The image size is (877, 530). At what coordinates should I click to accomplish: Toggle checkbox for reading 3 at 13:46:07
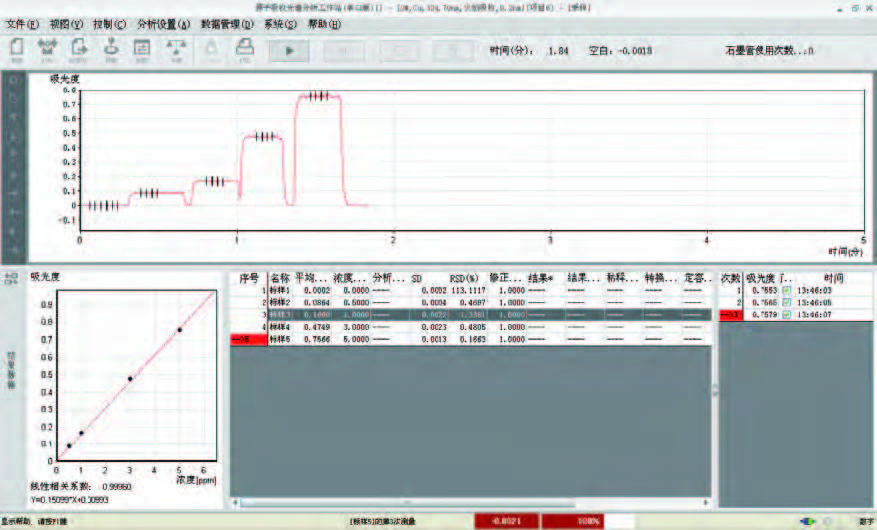click(787, 314)
